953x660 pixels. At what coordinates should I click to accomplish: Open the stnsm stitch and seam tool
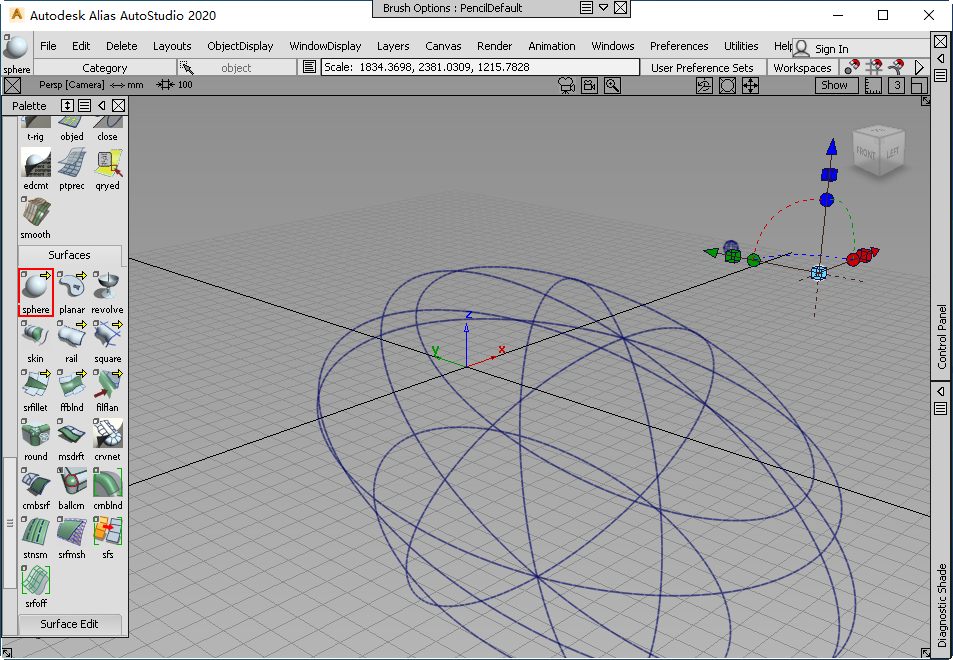pyautogui.click(x=36, y=533)
